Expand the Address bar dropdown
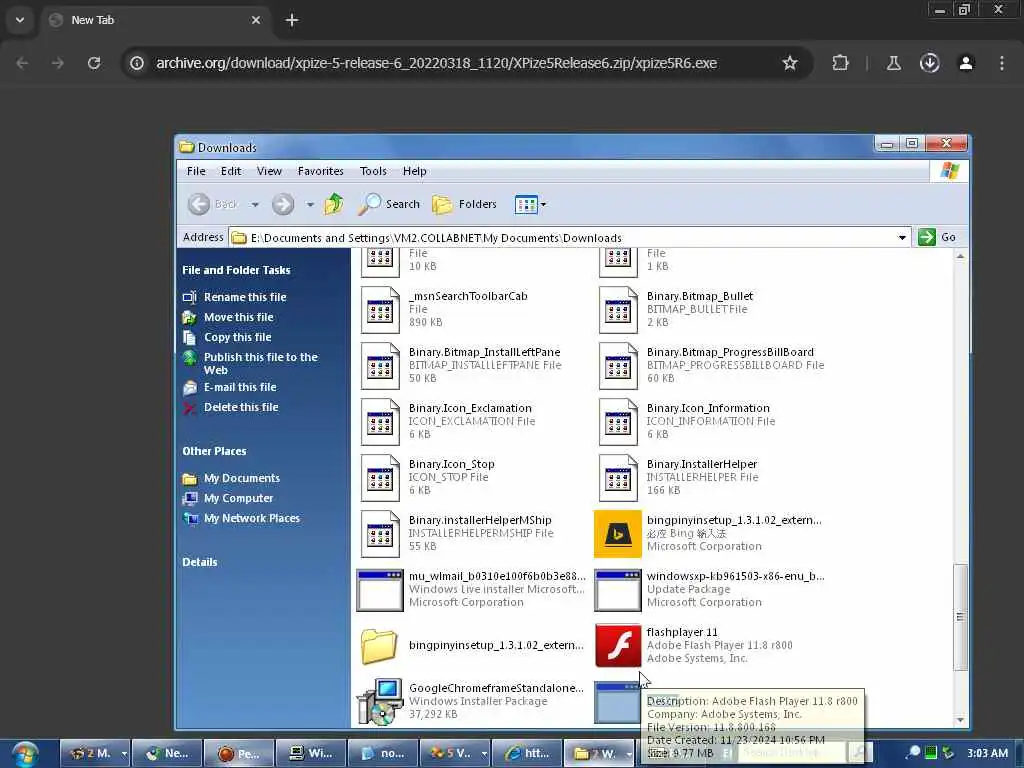Viewport: 1024px width, 768px height. pyautogui.click(x=902, y=237)
